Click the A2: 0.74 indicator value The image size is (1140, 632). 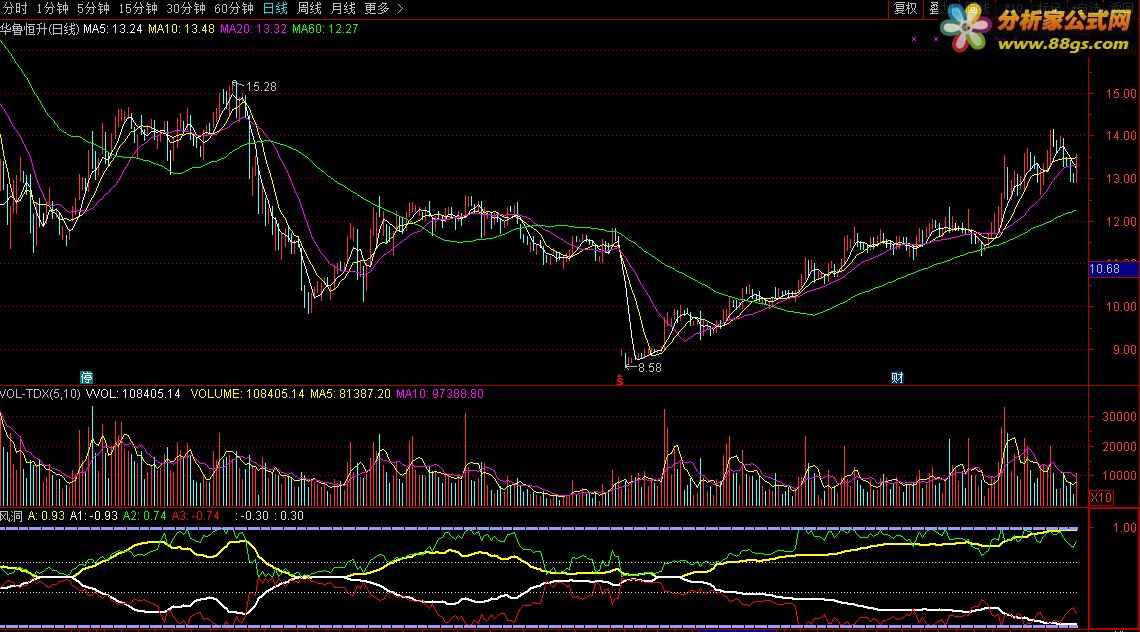145,516
